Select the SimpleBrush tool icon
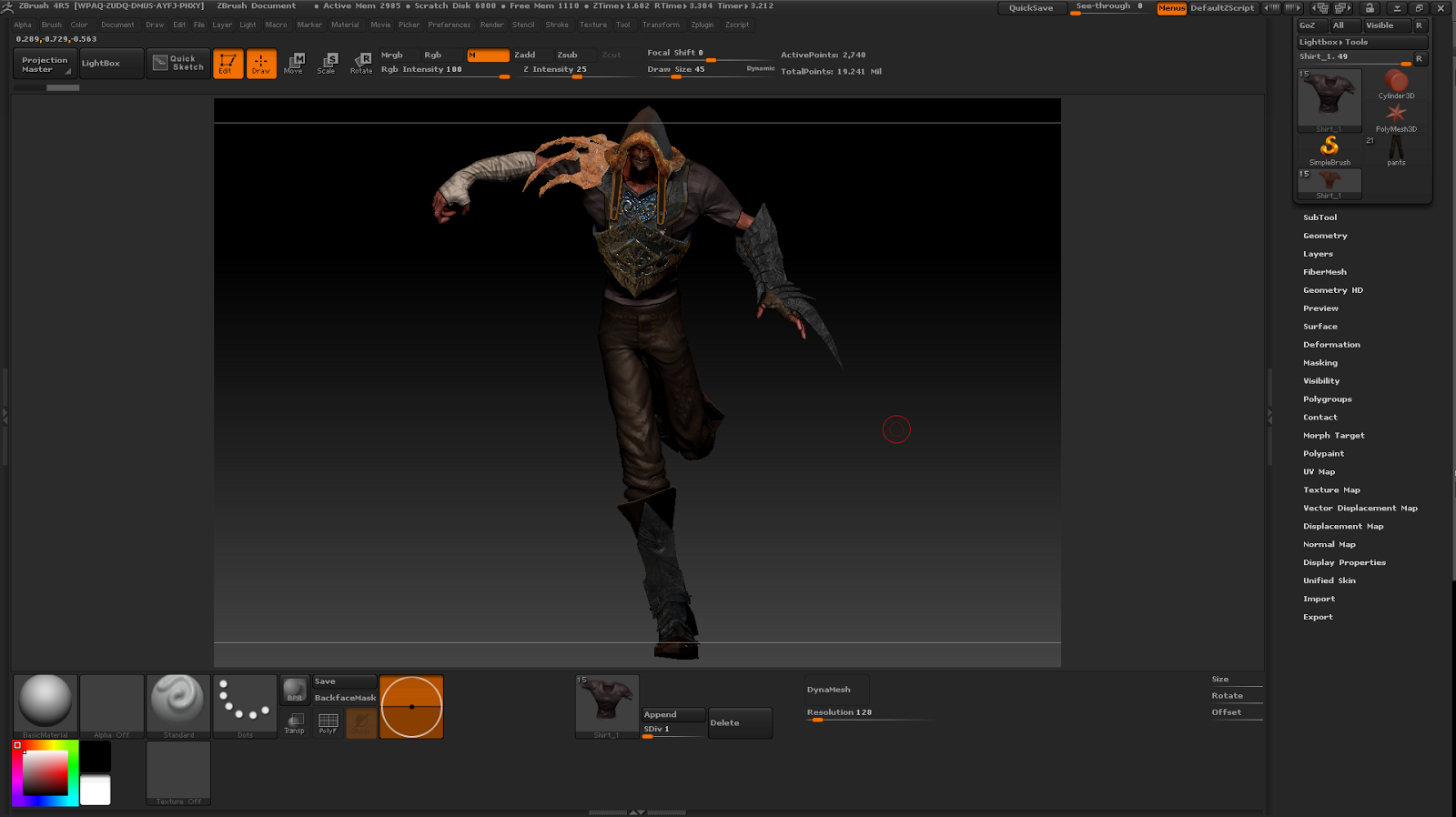 pos(1330,149)
